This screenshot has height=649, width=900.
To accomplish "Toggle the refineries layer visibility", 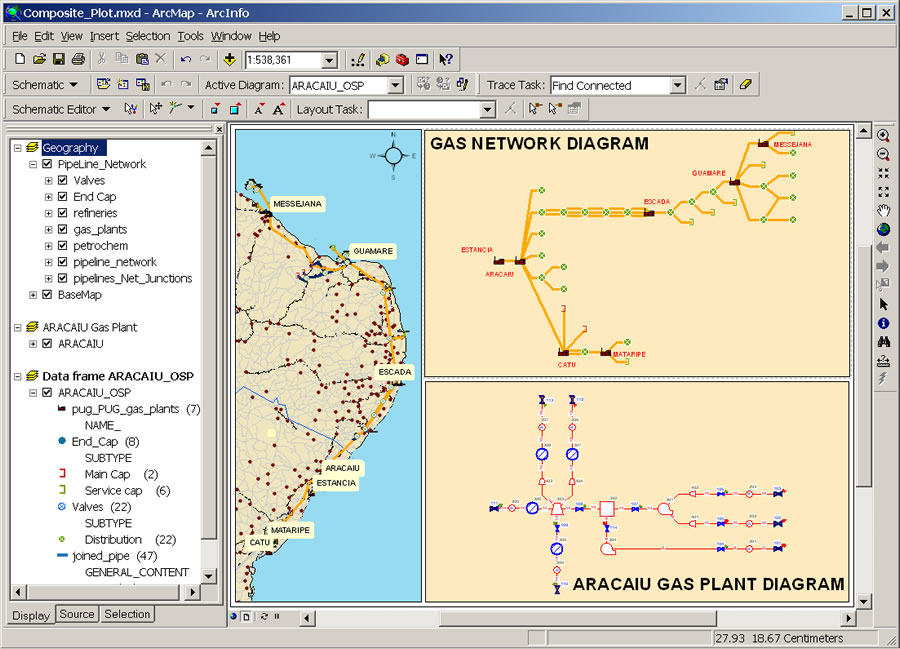I will [63, 213].
